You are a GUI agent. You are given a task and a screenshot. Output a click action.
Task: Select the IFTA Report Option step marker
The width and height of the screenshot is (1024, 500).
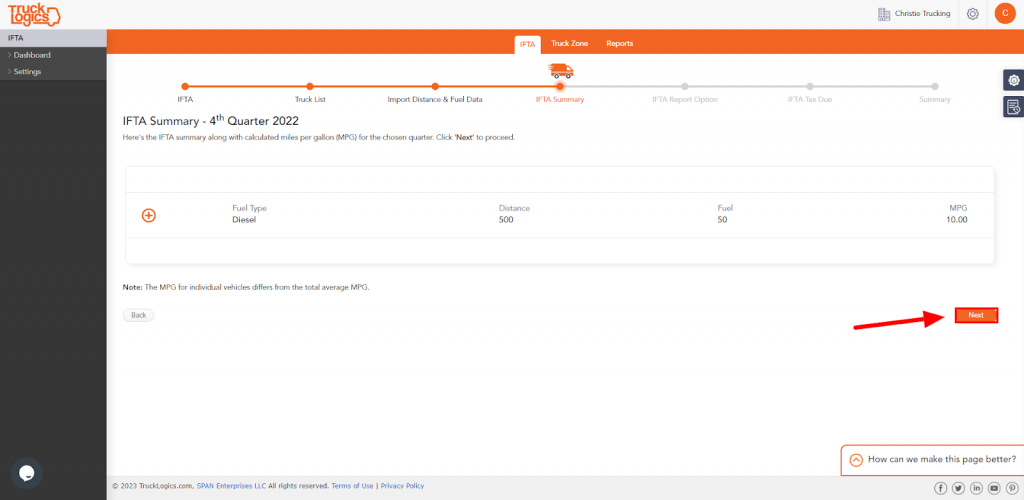684,86
